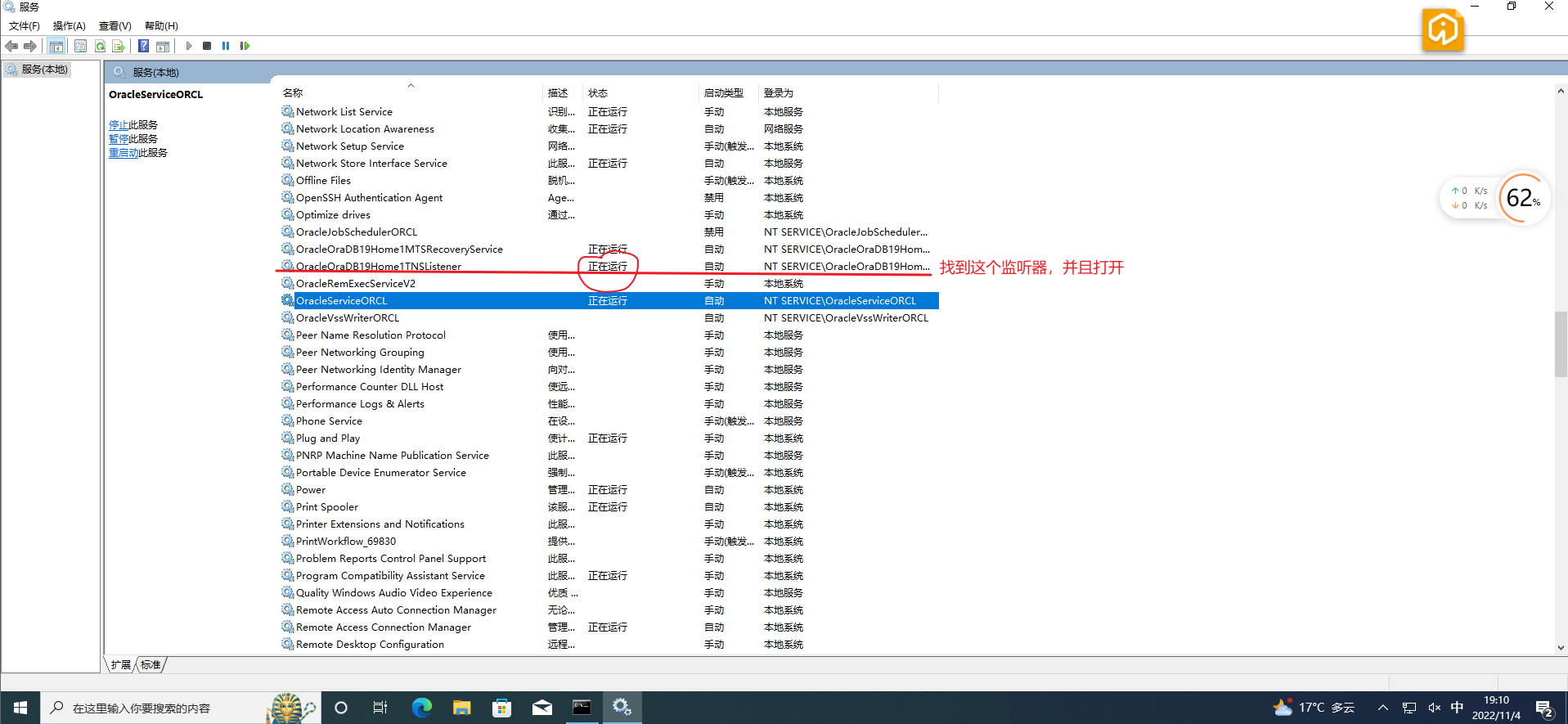Open Microsoft Edge from the taskbar
The image size is (1568, 724).
pyautogui.click(x=421, y=708)
